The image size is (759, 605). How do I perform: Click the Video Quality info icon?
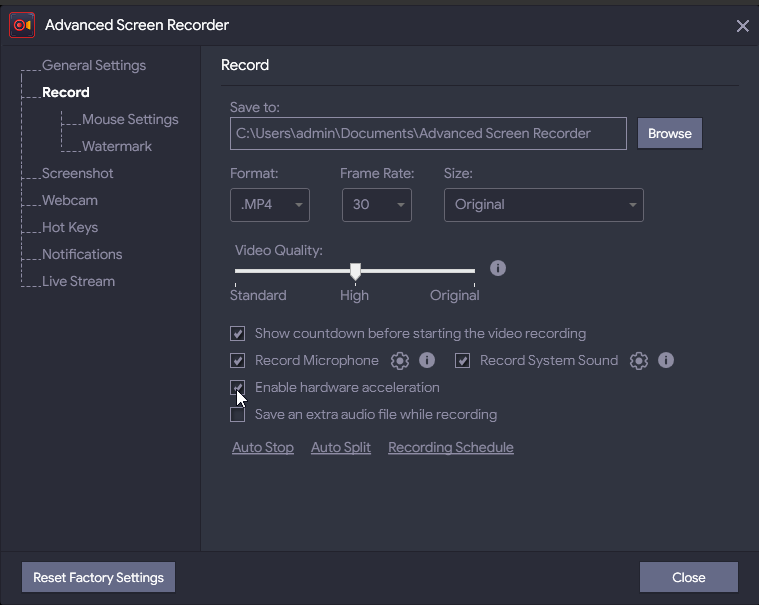(x=498, y=268)
